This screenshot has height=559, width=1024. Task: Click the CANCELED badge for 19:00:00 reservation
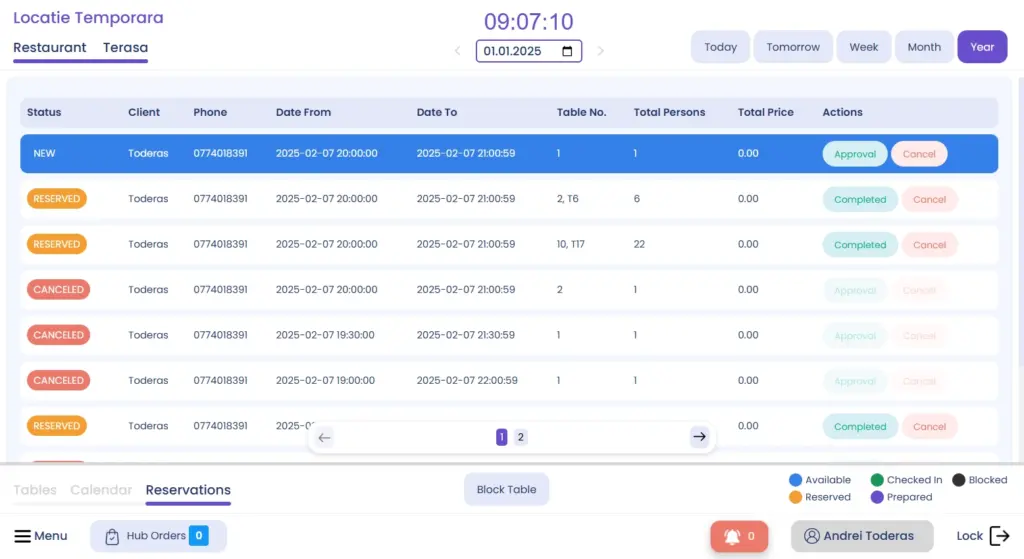click(x=58, y=380)
